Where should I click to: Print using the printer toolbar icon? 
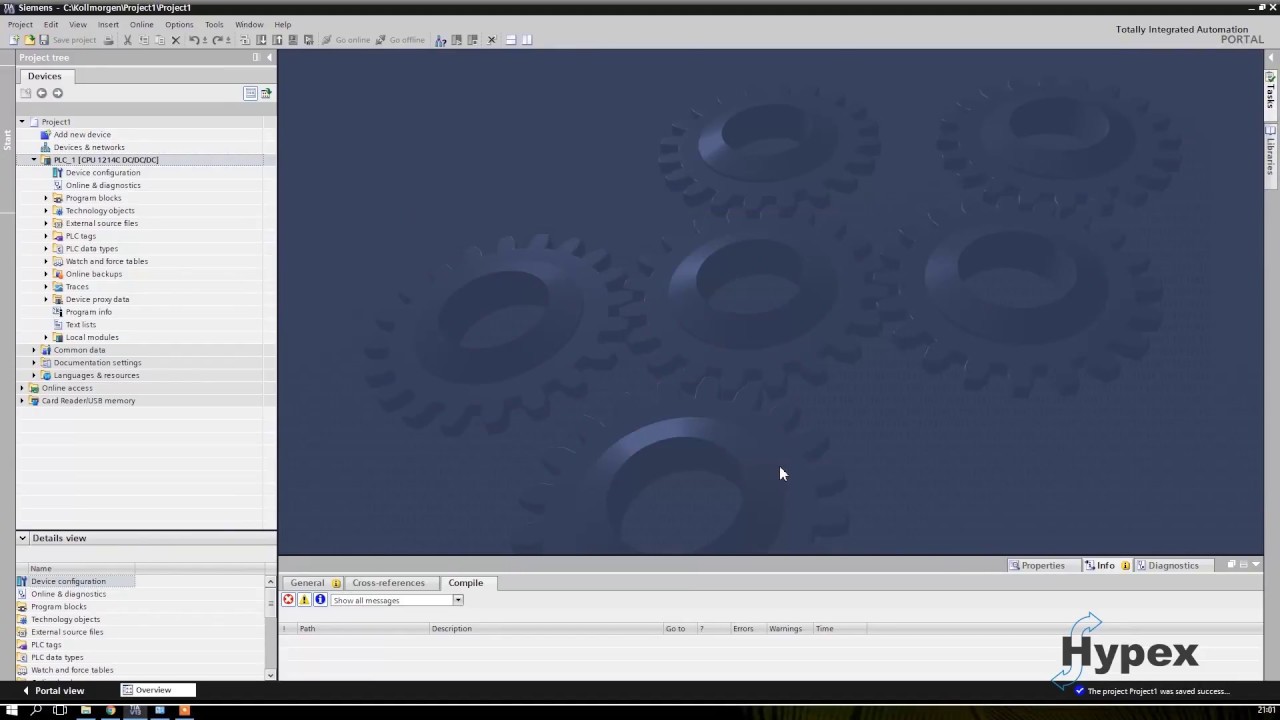(x=109, y=40)
